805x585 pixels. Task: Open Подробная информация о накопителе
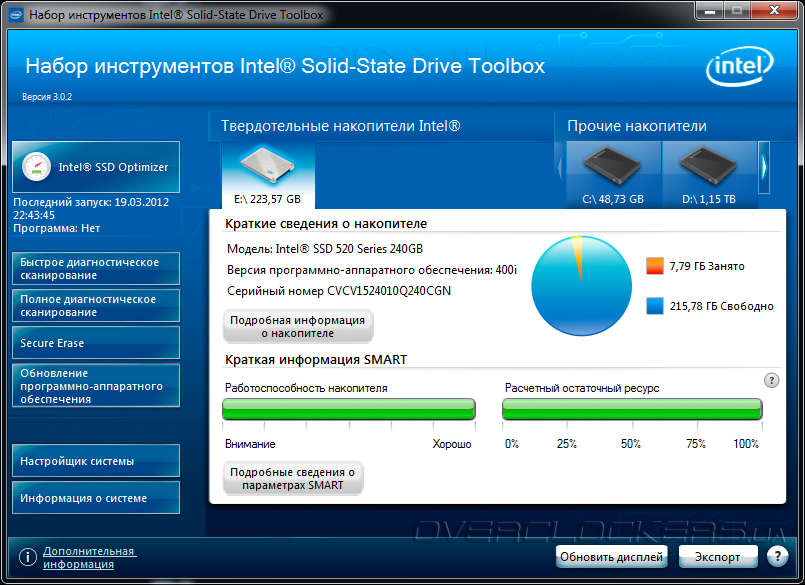[x=298, y=326]
